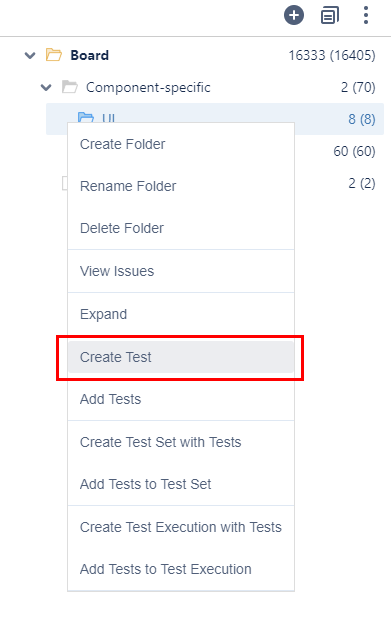Open the three-dot more options menu
Viewport: 391px width, 617px height.
click(x=366, y=15)
